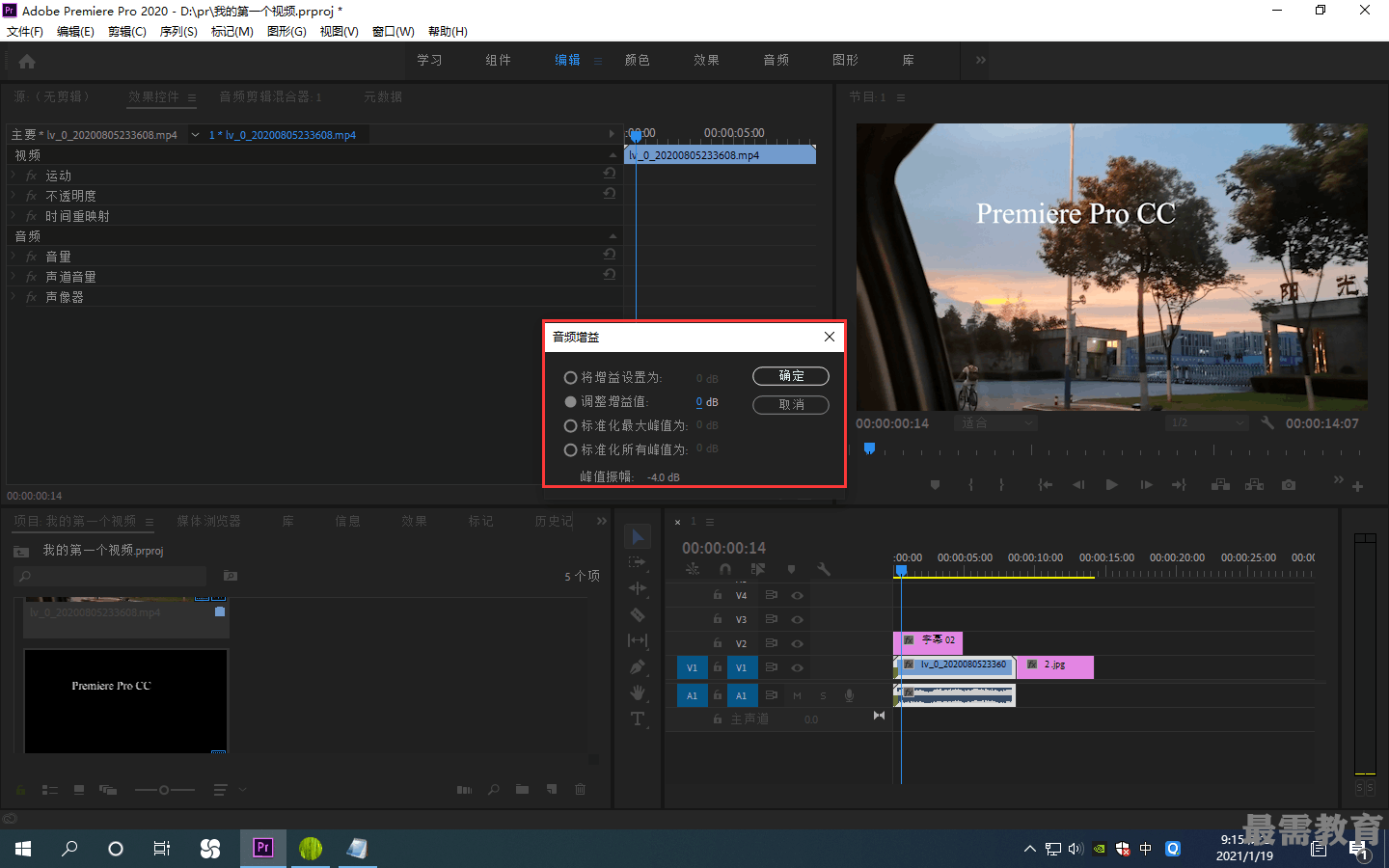Select the Type tool
The image size is (1389, 868).
coord(637,719)
